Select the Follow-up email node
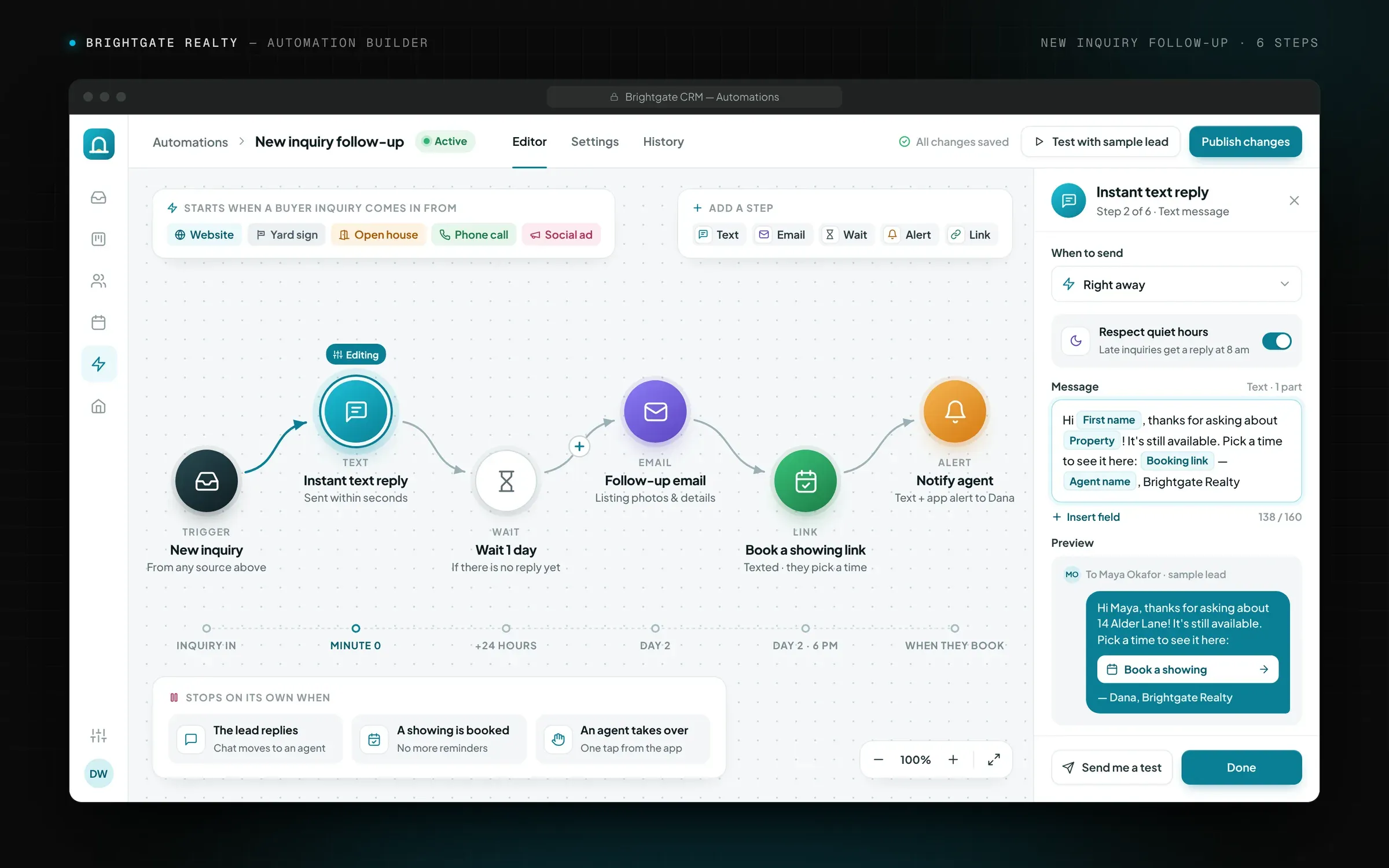This screenshot has height=868, width=1389. click(x=655, y=411)
